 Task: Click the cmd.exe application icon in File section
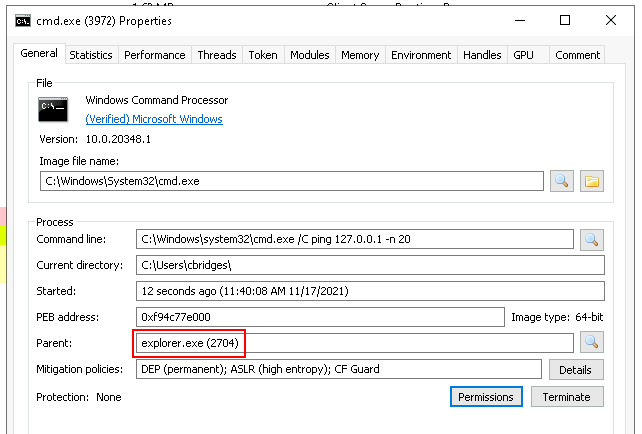(x=53, y=109)
